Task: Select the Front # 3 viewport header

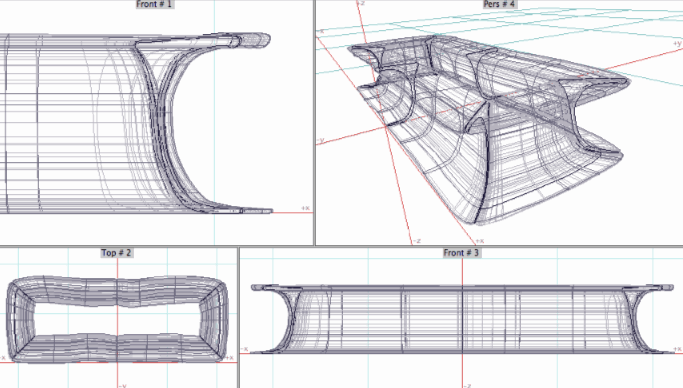Action: click(x=461, y=253)
